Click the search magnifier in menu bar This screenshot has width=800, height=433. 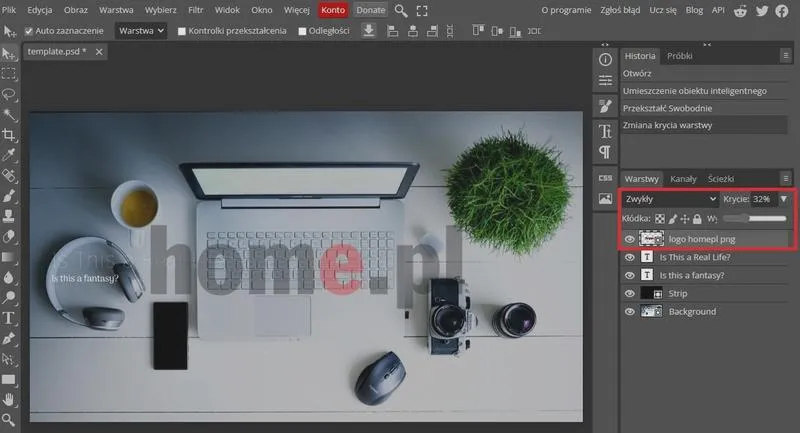point(401,10)
